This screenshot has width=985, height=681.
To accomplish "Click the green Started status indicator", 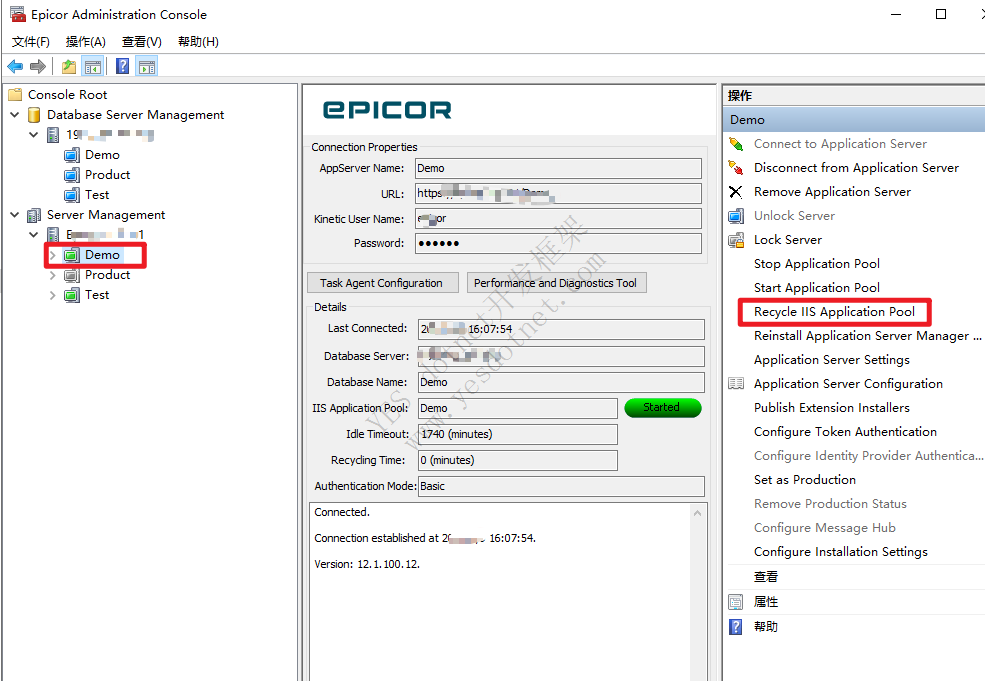I will (662, 407).
